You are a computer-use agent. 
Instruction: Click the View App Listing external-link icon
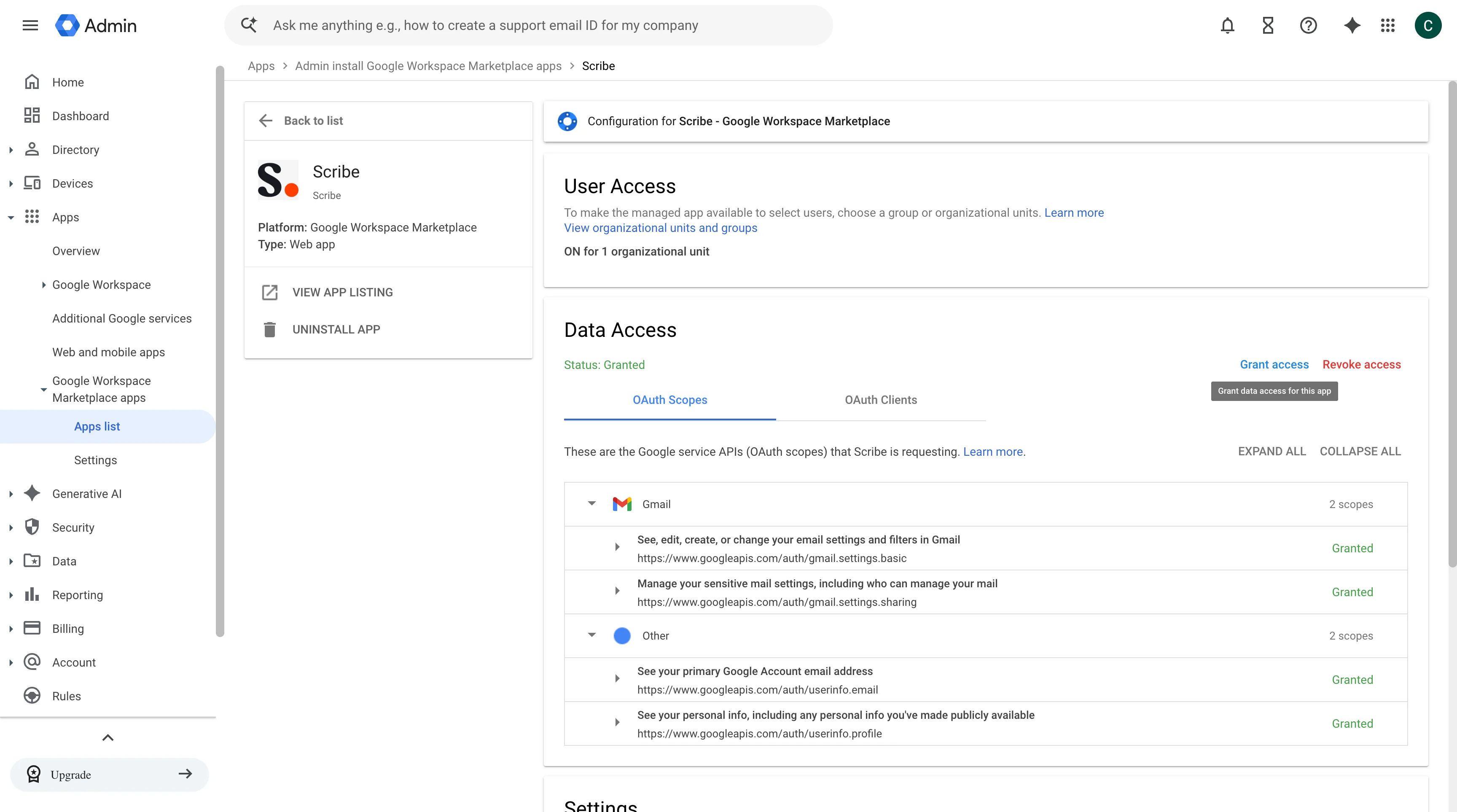tap(270, 292)
